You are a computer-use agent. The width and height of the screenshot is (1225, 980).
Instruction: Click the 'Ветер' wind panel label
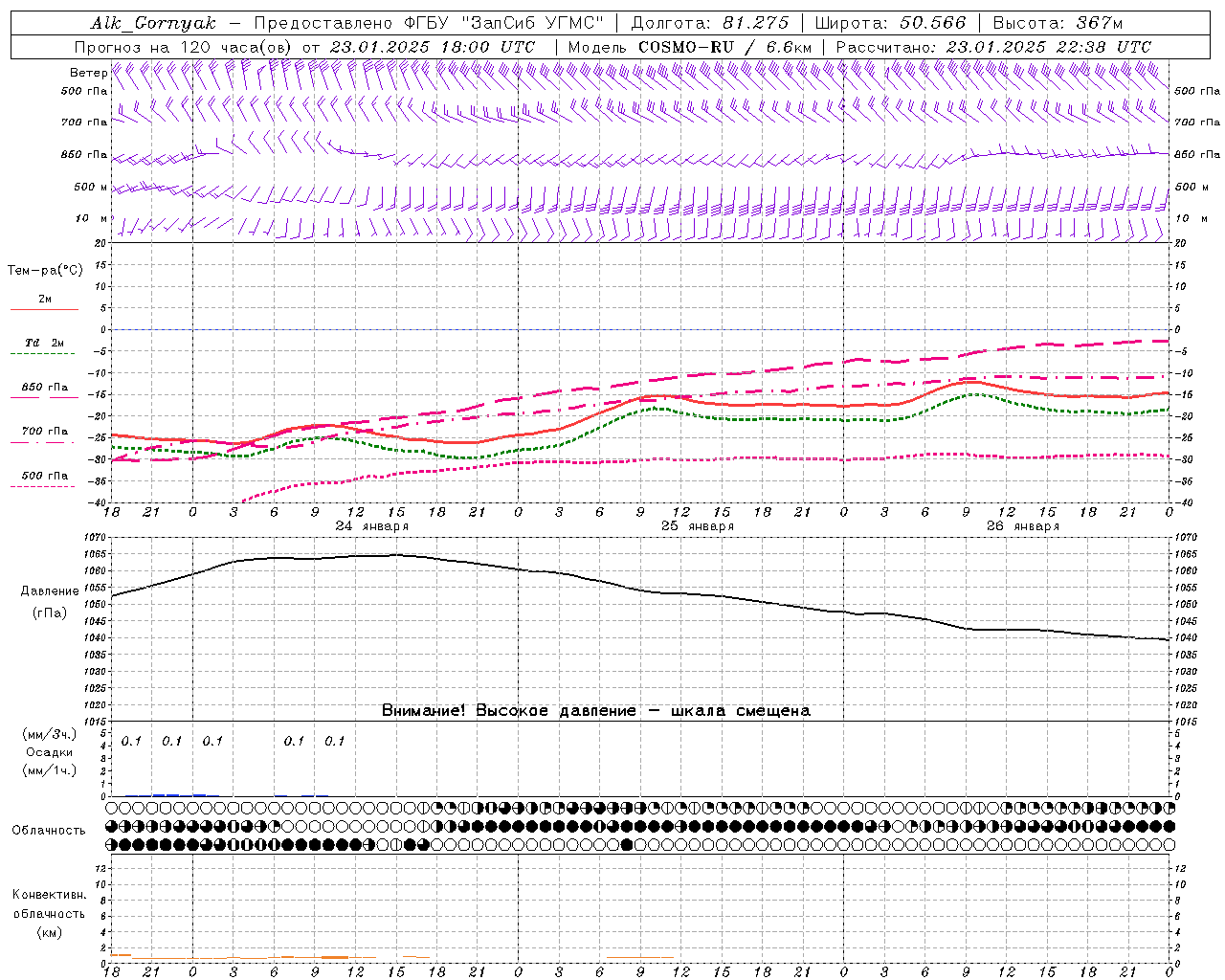tap(88, 73)
